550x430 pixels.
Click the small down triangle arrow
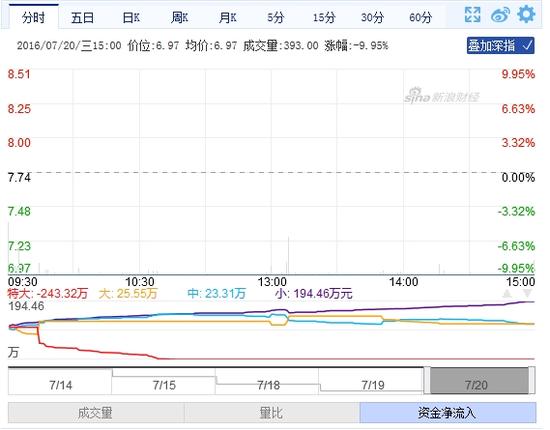528,293
